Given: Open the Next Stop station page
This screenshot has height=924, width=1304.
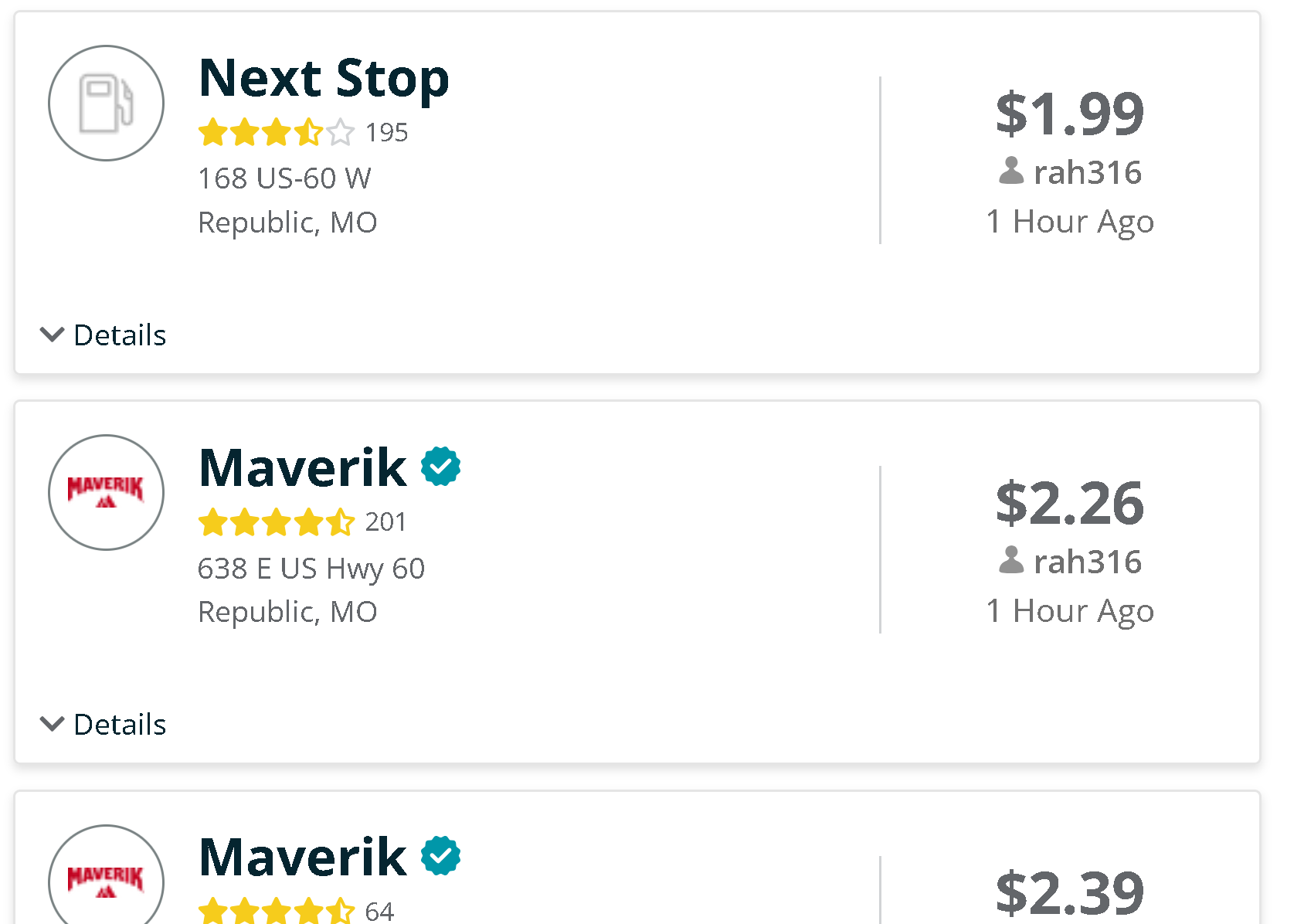Looking at the screenshot, I should 324,79.
